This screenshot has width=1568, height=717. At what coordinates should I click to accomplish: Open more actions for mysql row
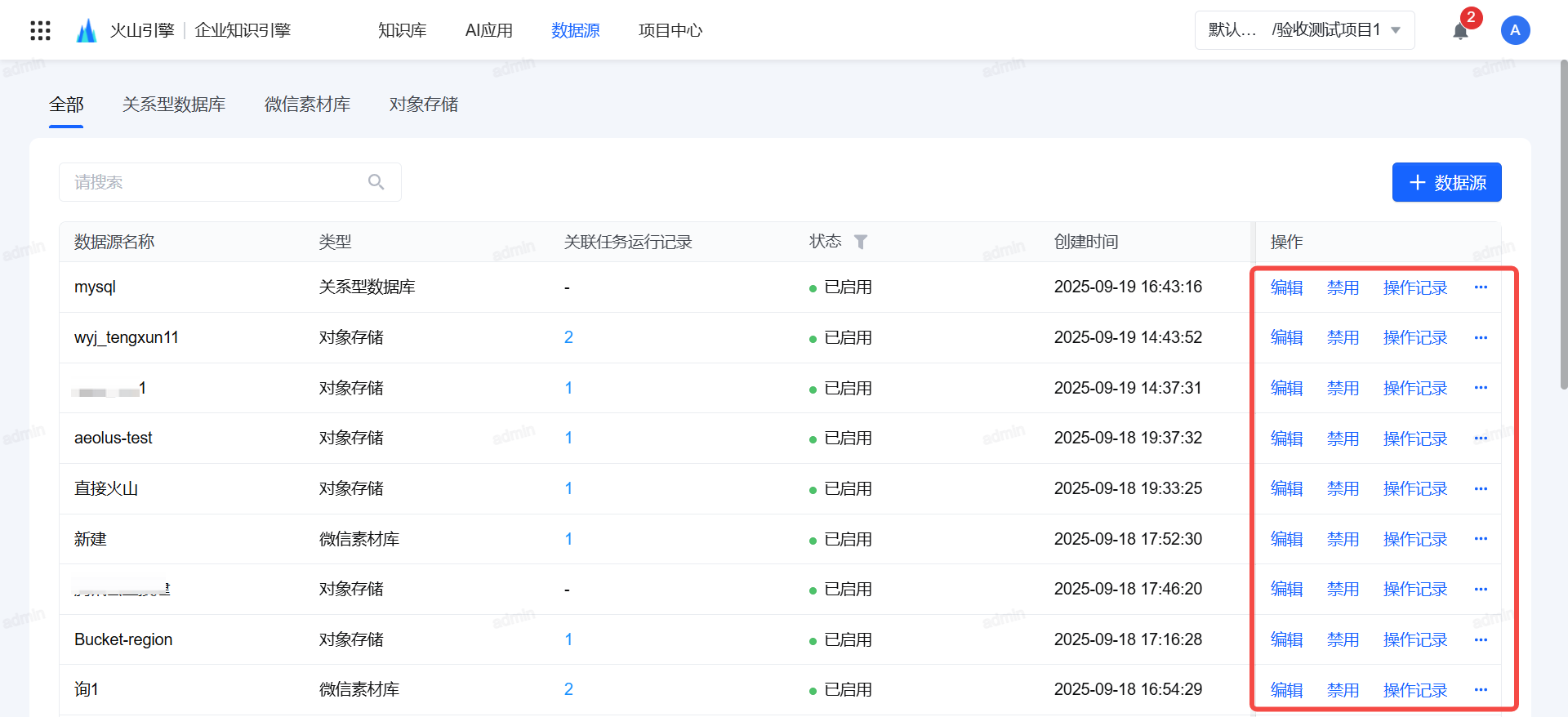pyautogui.click(x=1481, y=287)
